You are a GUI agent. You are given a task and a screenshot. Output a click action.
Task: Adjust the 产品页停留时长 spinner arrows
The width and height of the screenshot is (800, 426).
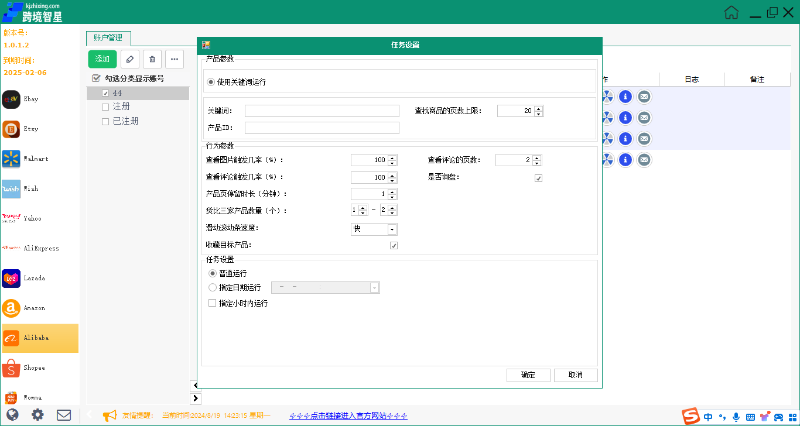coord(392,194)
